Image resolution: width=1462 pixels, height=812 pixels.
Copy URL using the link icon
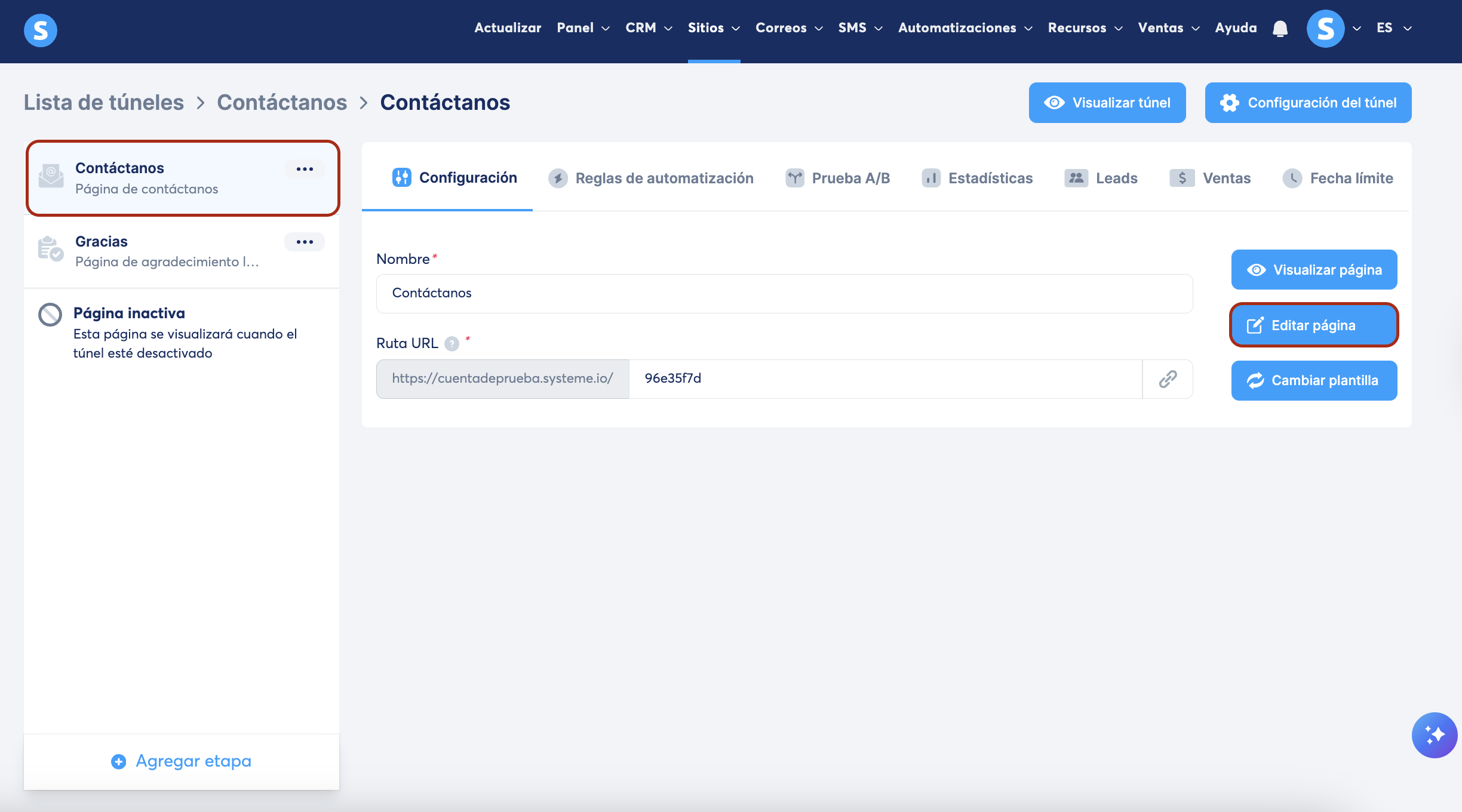[x=1168, y=379]
